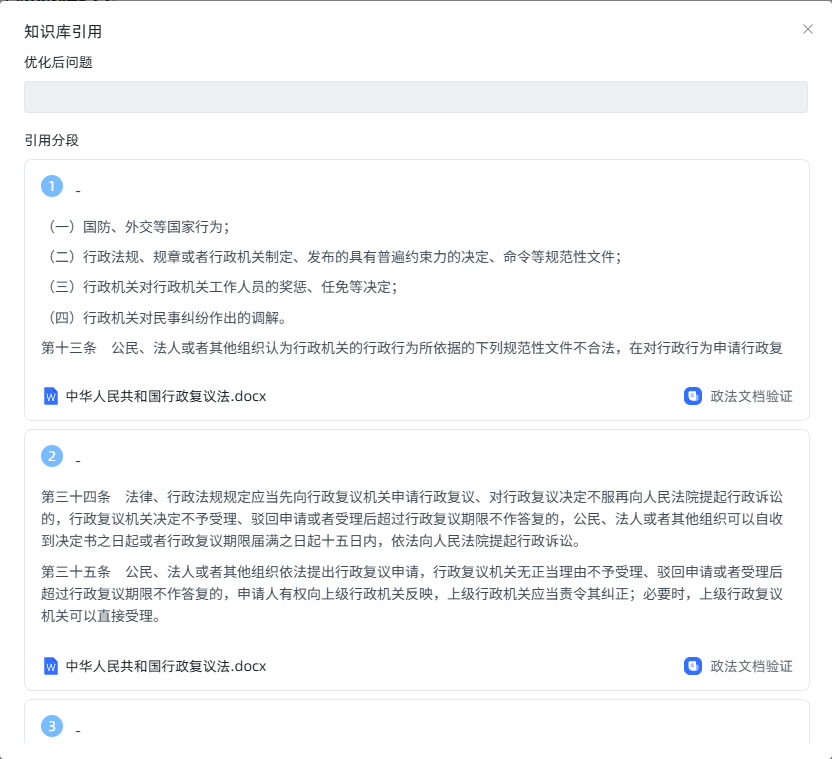Click the 第十三条 paragraph text

tap(412, 348)
